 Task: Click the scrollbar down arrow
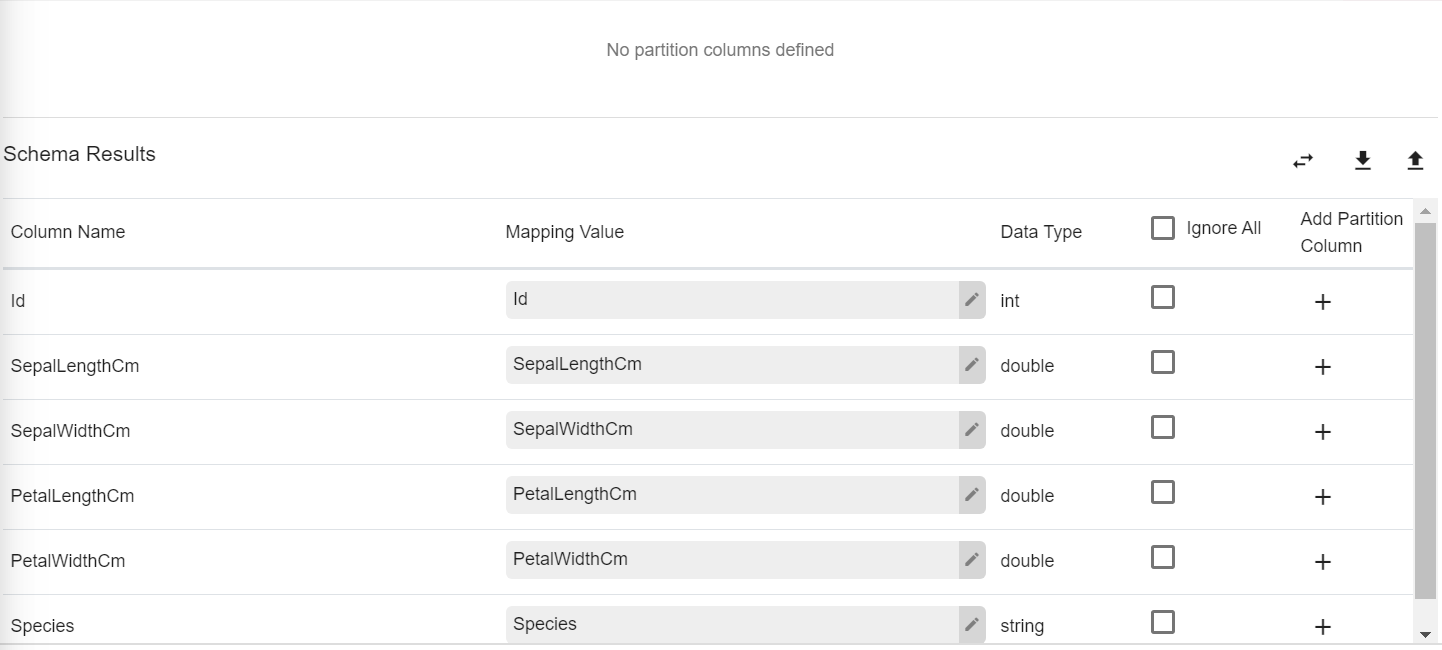point(1425,634)
